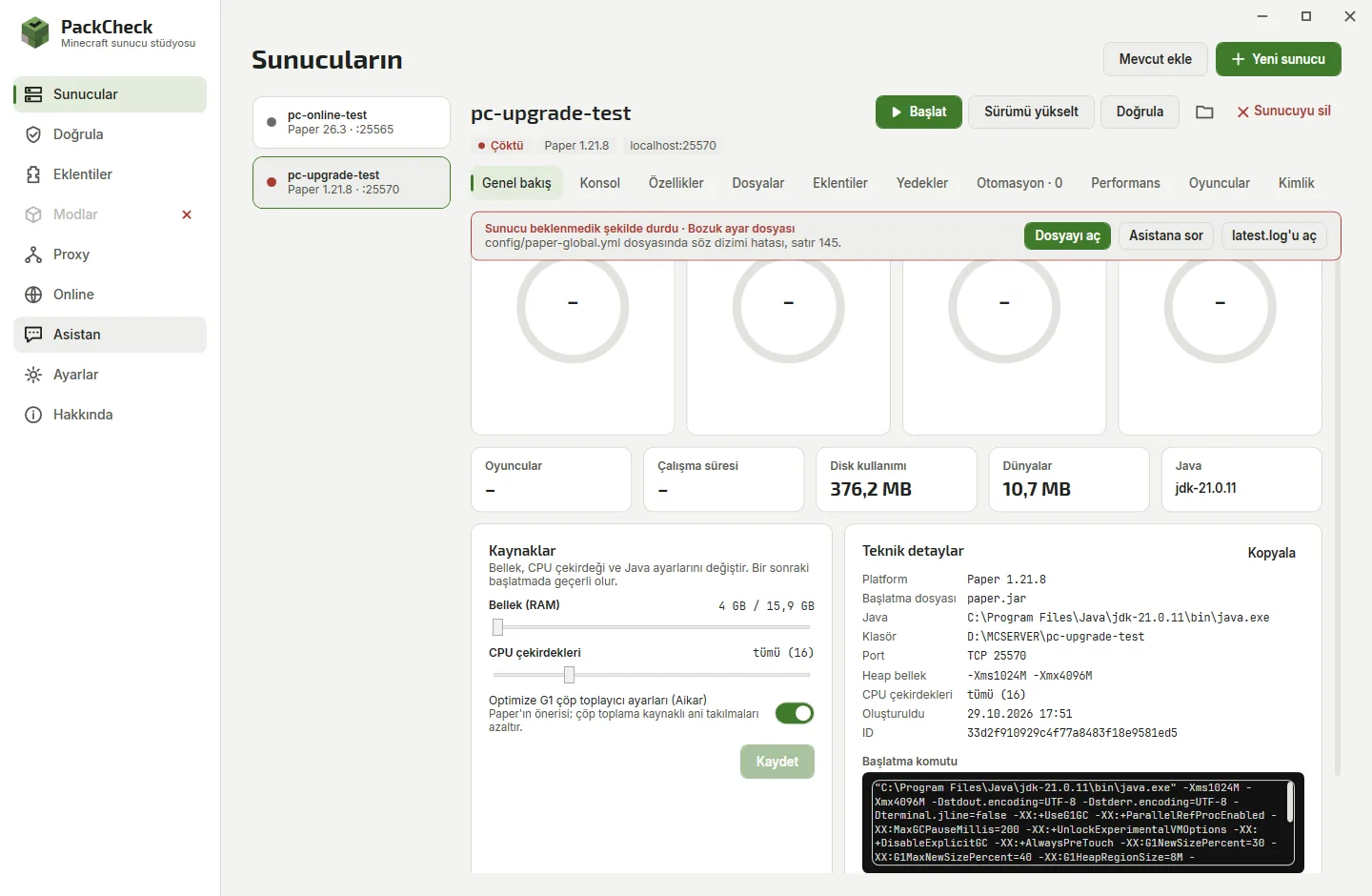Image resolution: width=1372 pixels, height=896 pixels.
Task: Open the Oyuncular tab
Action: [1219, 183]
